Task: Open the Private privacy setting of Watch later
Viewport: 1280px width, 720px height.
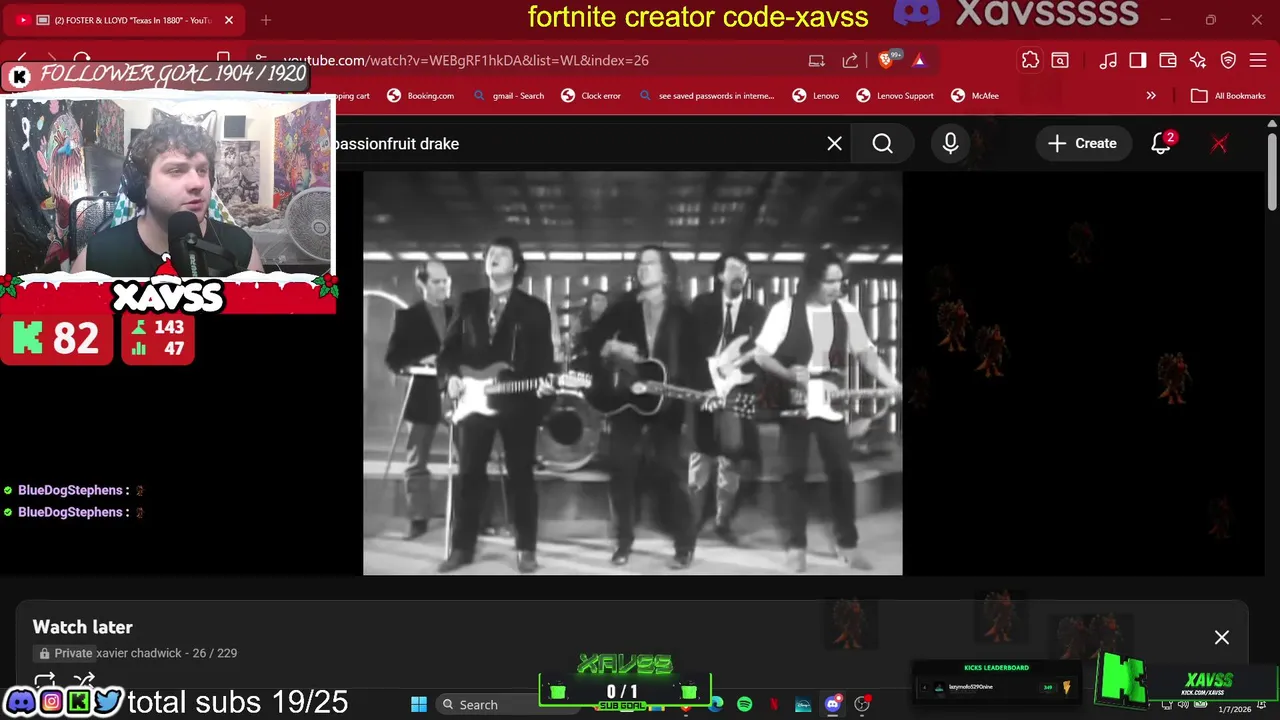Action: 65,653
